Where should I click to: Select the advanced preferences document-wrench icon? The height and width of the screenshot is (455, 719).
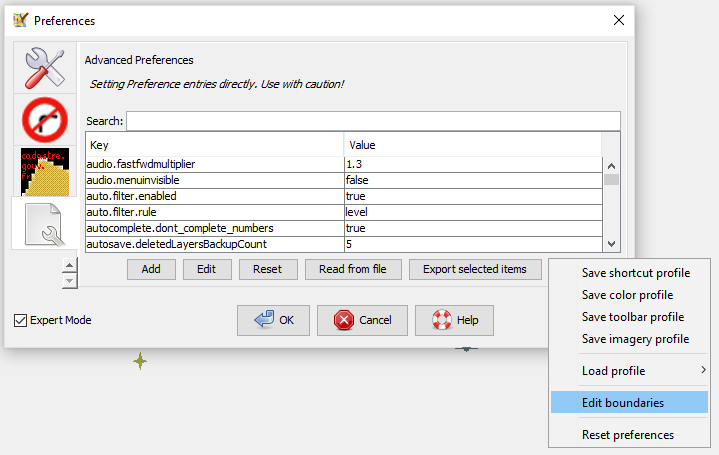coord(45,223)
